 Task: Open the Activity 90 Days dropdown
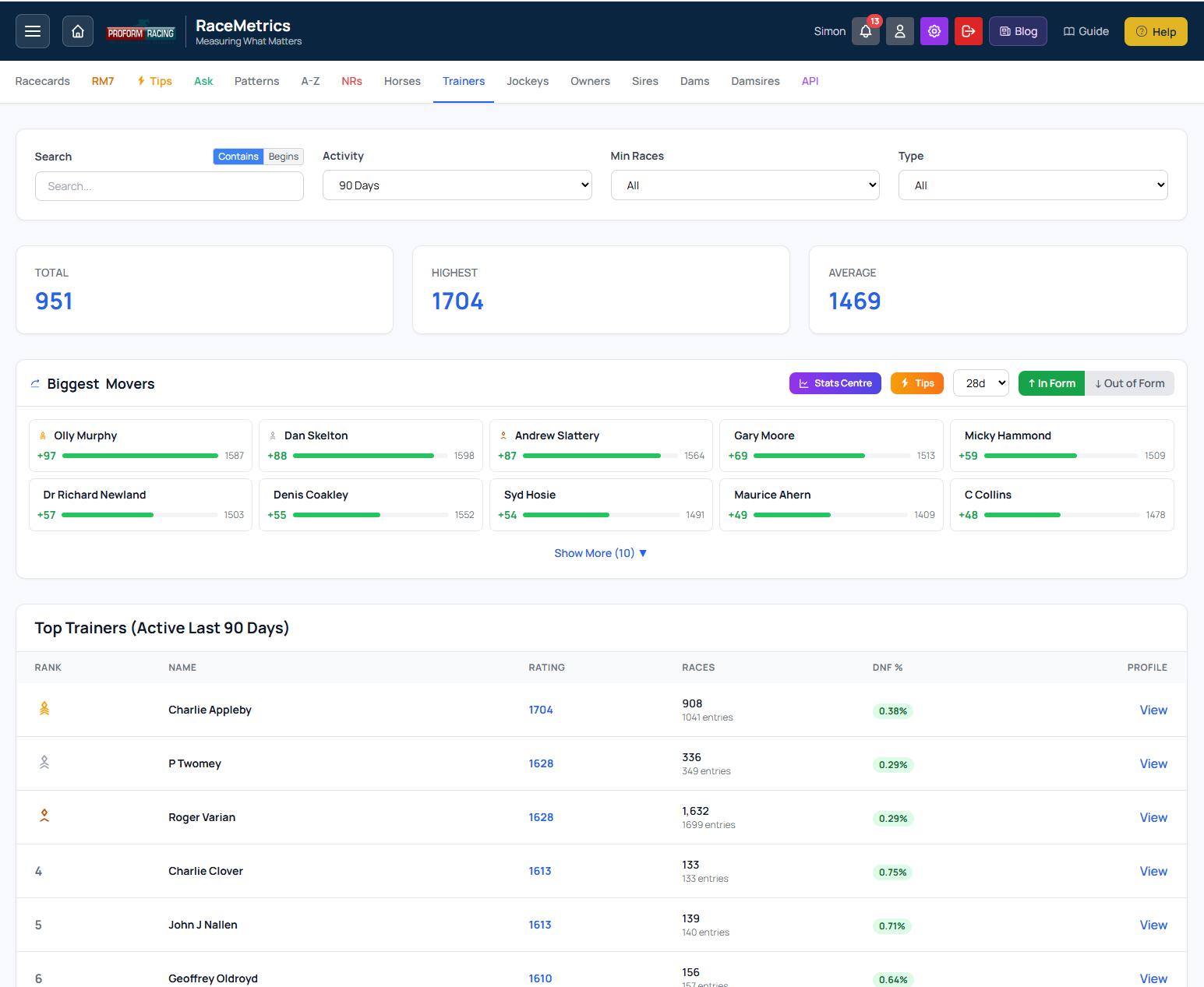pos(457,185)
